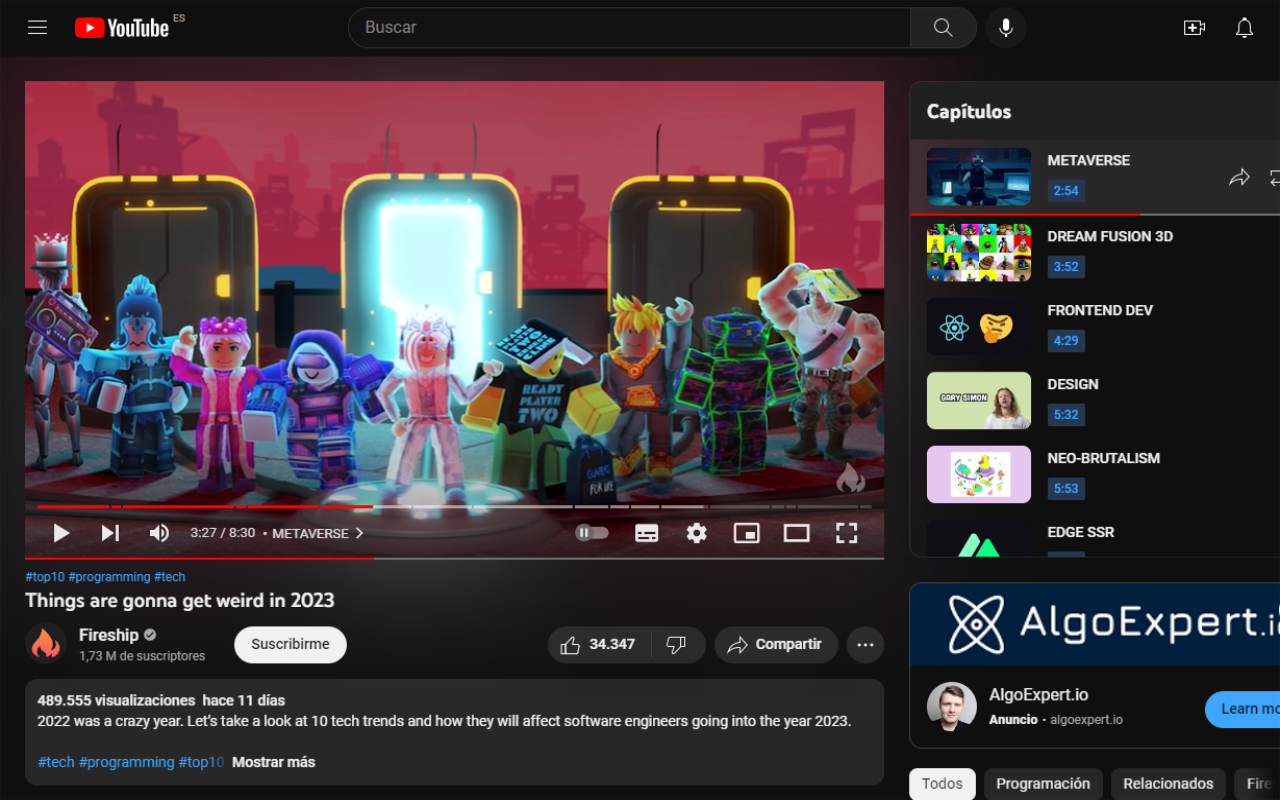The height and width of the screenshot is (800, 1280).
Task: Enable miniplayer mode
Action: [746, 533]
